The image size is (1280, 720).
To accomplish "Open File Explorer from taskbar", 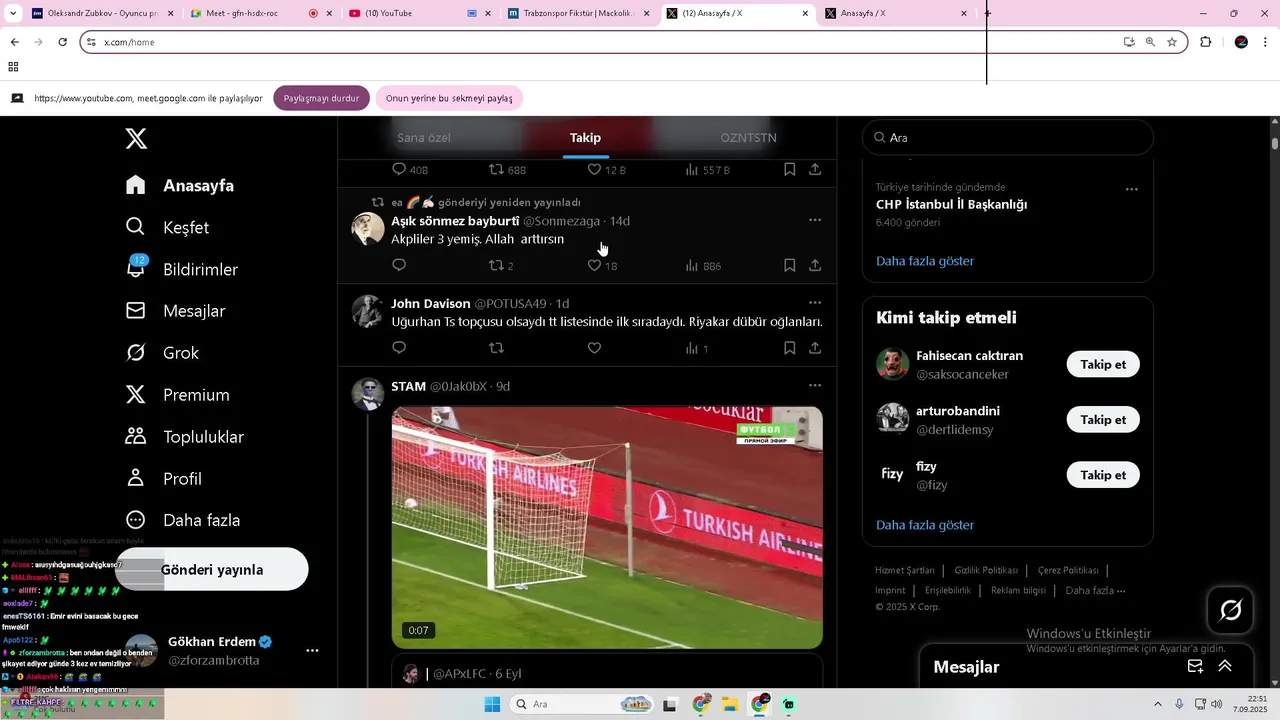I will (731, 704).
